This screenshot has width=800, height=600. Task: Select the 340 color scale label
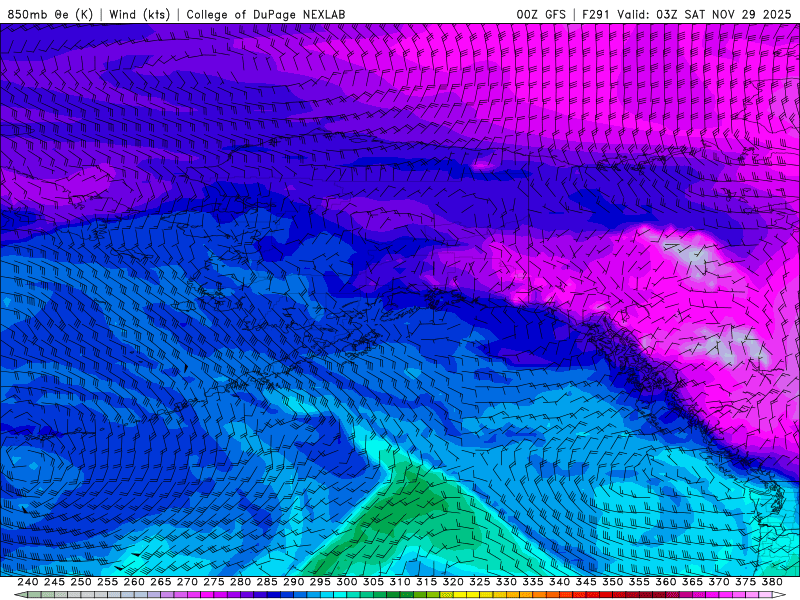point(560,582)
